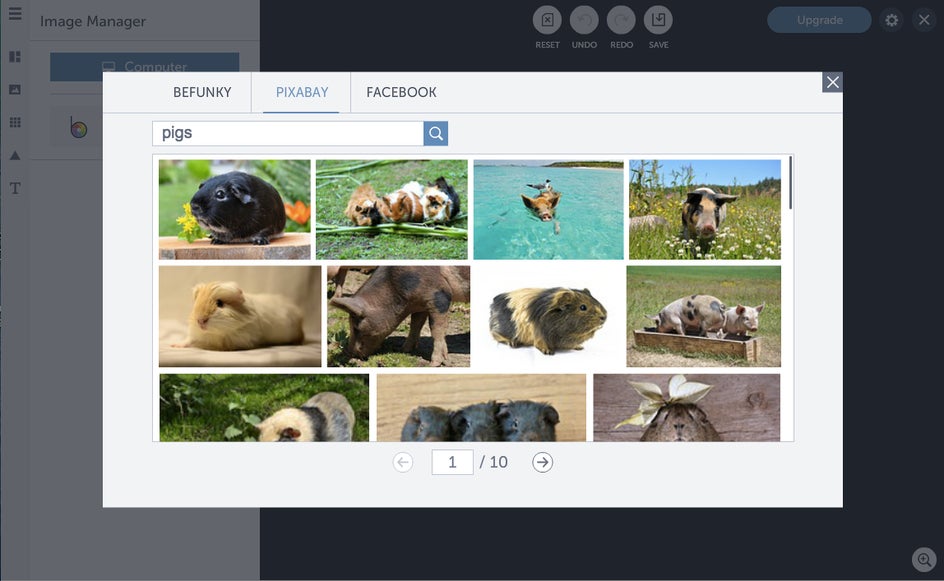Open the Text tool sidebar icon
The height and width of the screenshot is (581, 944).
15,188
